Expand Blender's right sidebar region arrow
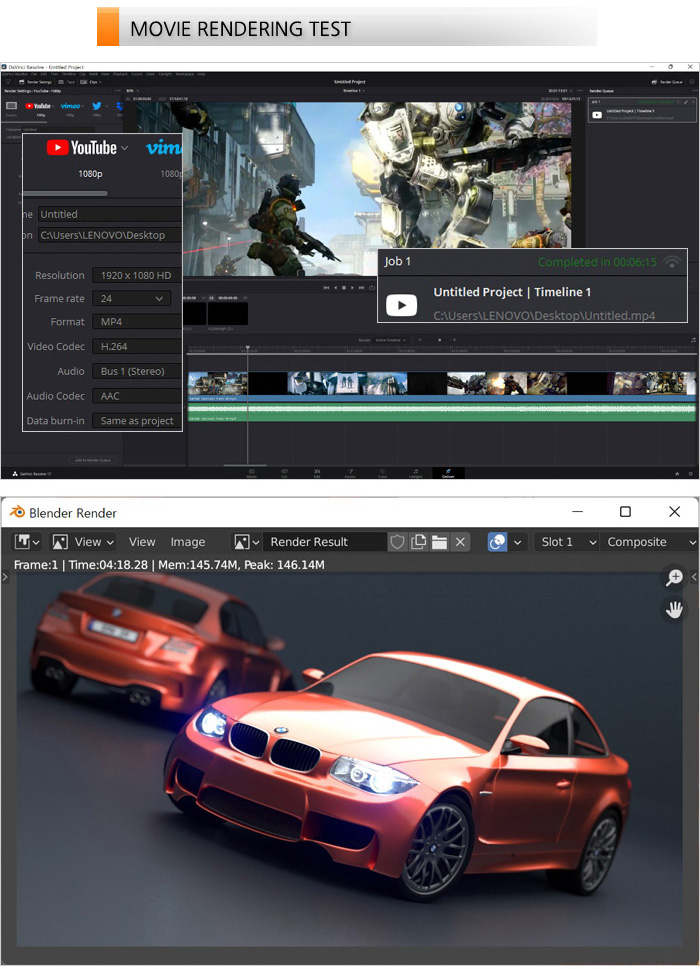This screenshot has height=969, width=700. pos(694,577)
